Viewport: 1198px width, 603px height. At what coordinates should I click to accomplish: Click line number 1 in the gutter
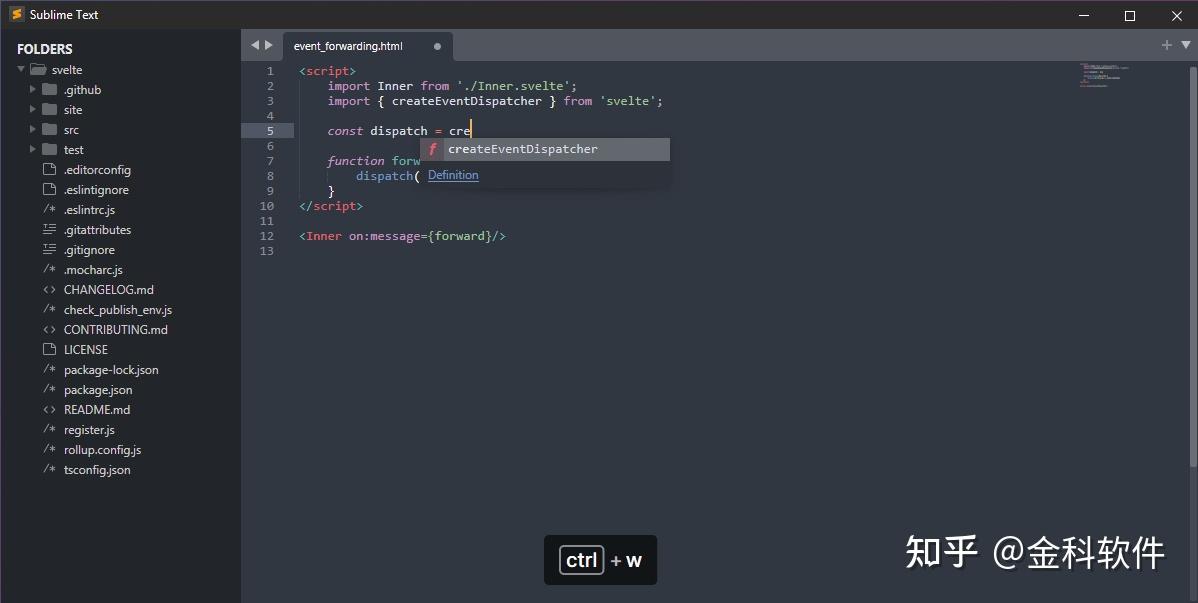click(270, 71)
